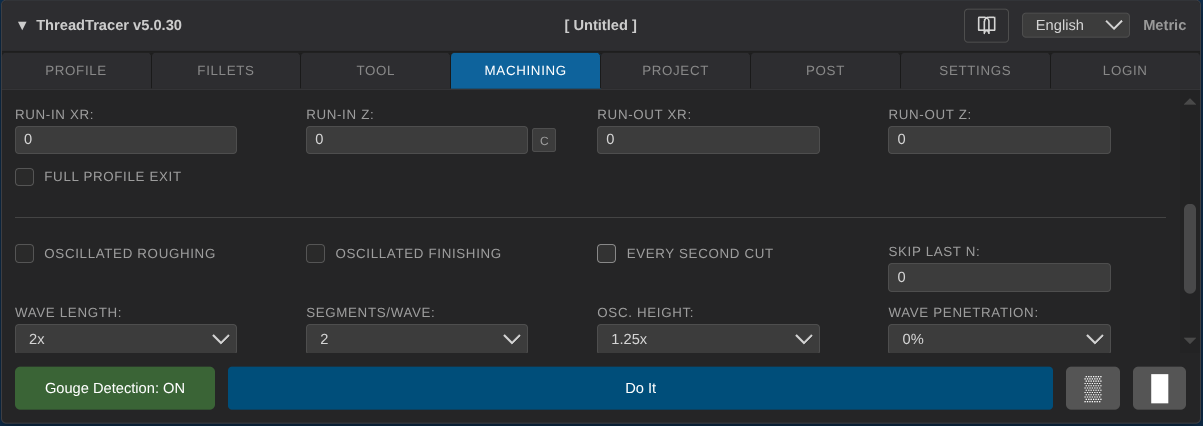Screen dimensions: 1203x426
Task: Enable Full Profile Exit checkbox
Action: pyautogui.click(x=25, y=177)
